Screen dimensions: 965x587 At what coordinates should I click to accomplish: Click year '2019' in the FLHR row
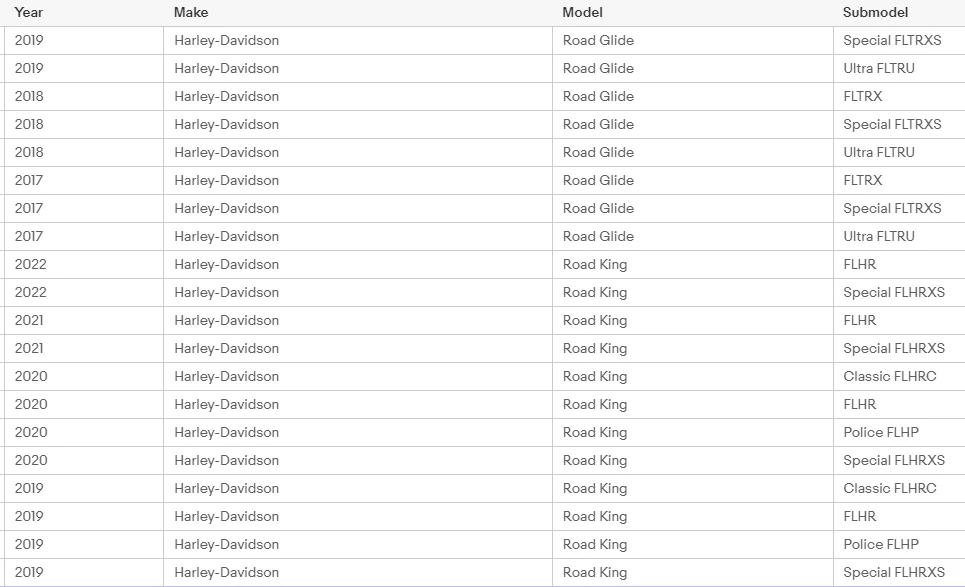click(x=29, y=516)
